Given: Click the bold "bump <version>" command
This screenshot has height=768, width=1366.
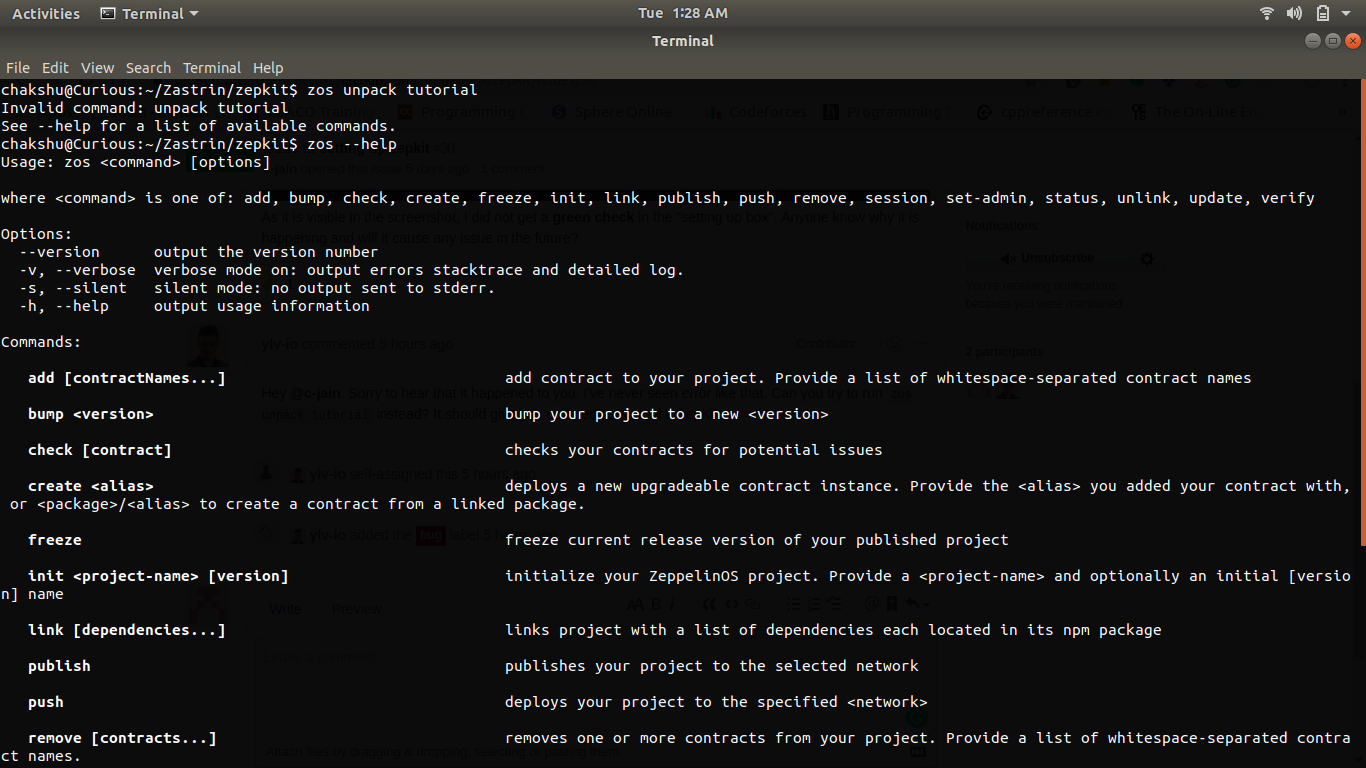Looking at the screenshot, I should pyautogui.click(x=91, y=414).
